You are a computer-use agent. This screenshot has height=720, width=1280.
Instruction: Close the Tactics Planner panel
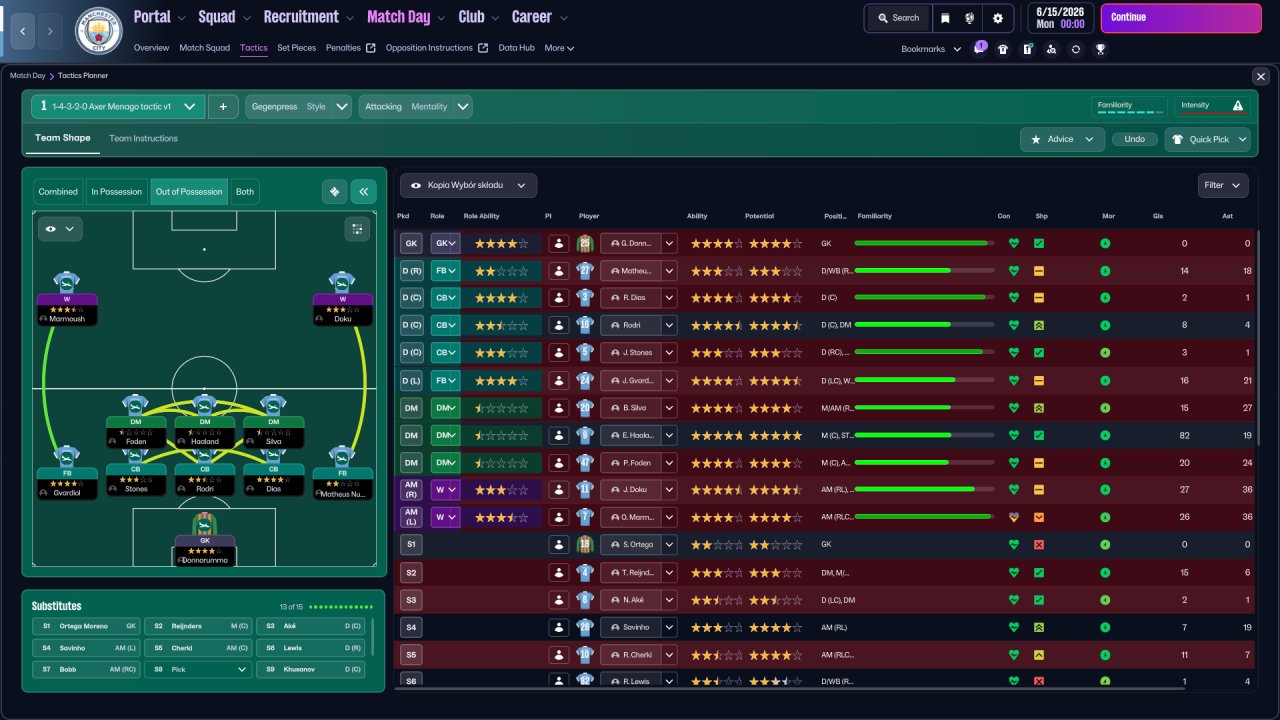(1260, 76)
